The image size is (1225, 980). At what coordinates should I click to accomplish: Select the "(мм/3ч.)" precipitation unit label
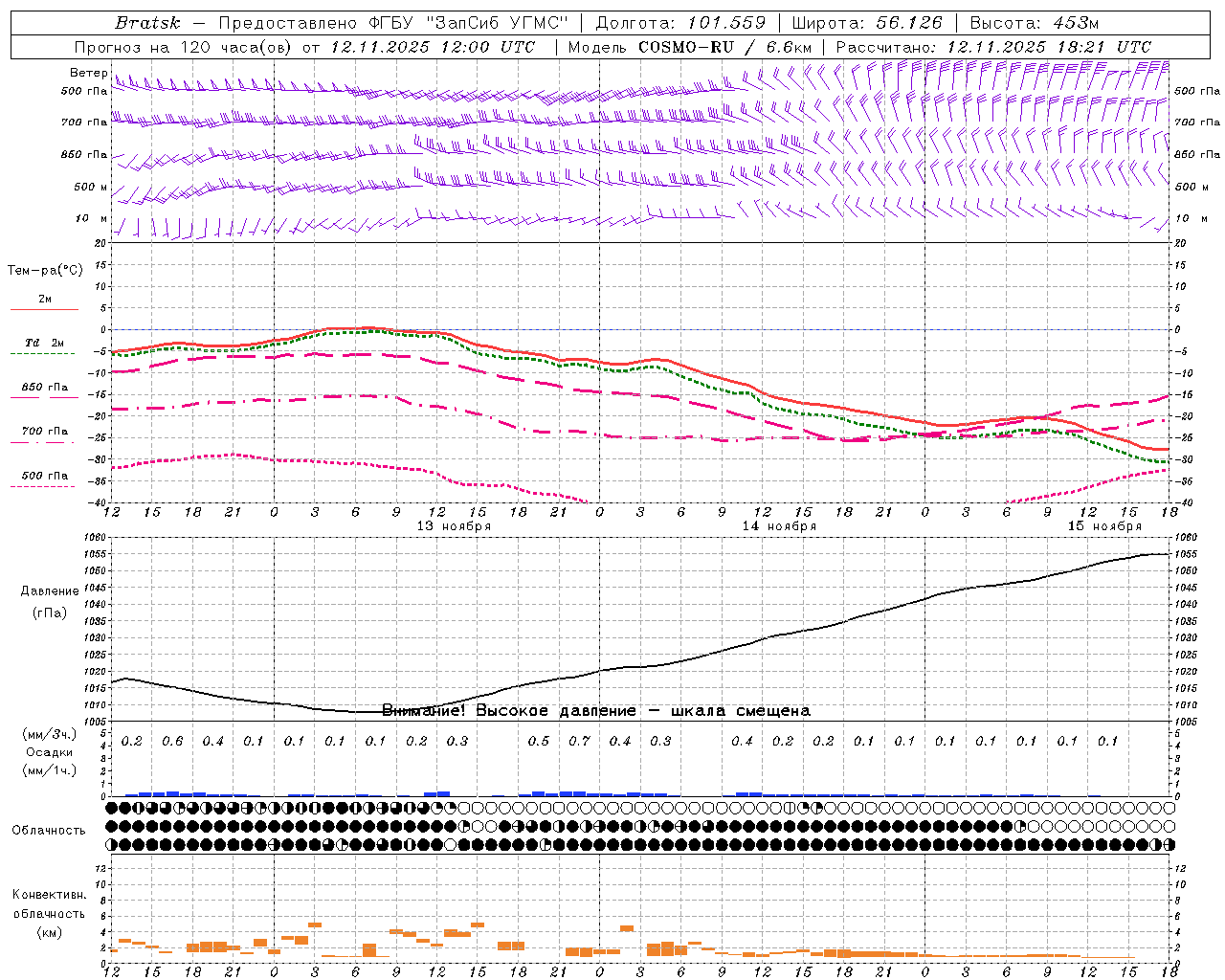pos(49,734)
